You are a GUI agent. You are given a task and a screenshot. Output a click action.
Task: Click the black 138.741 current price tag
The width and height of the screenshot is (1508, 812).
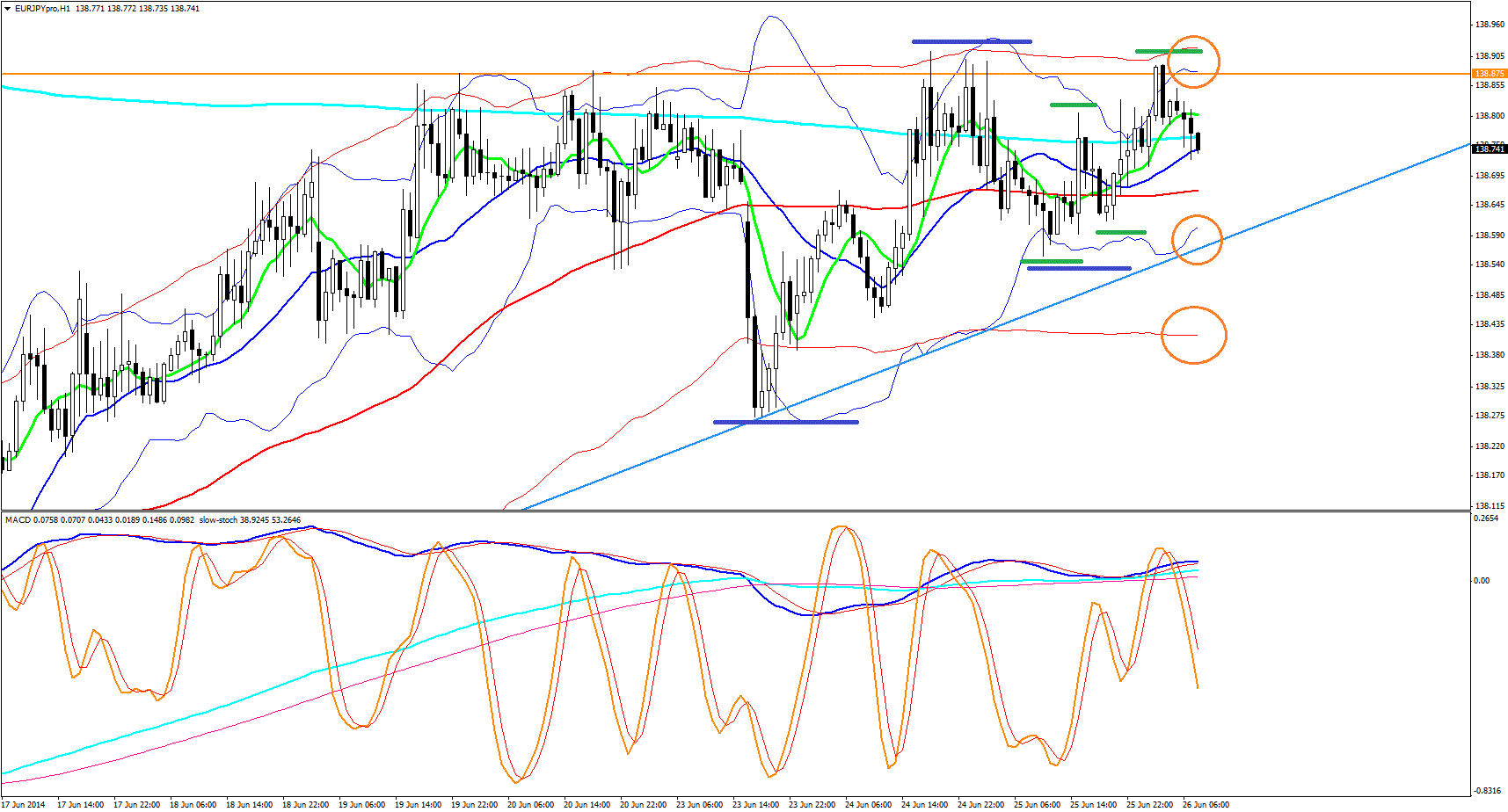coord(1490,149)
